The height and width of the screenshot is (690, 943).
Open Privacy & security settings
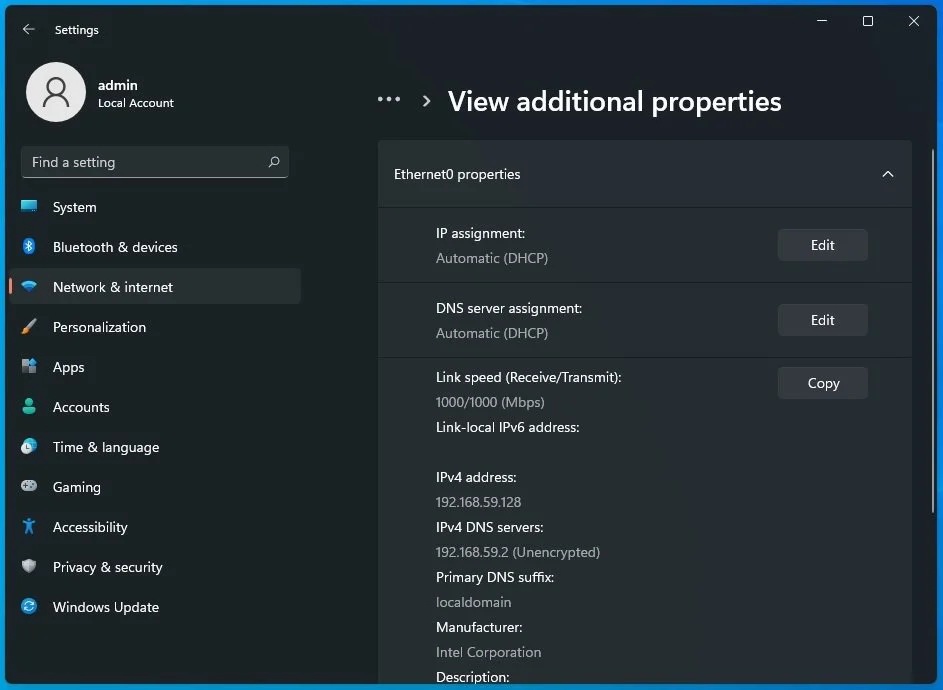[x=155, y=566]
